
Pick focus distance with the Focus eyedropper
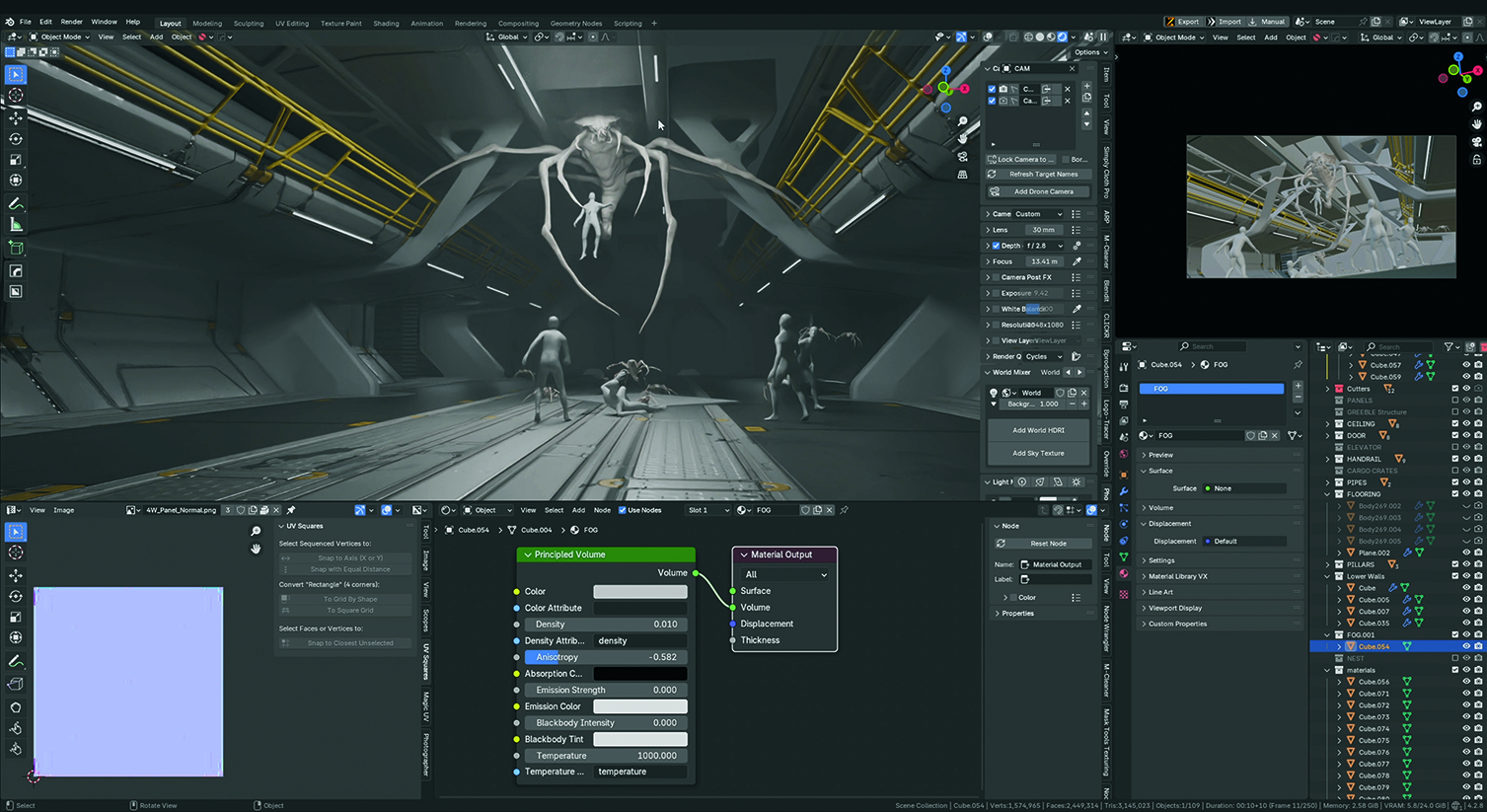1077,261
